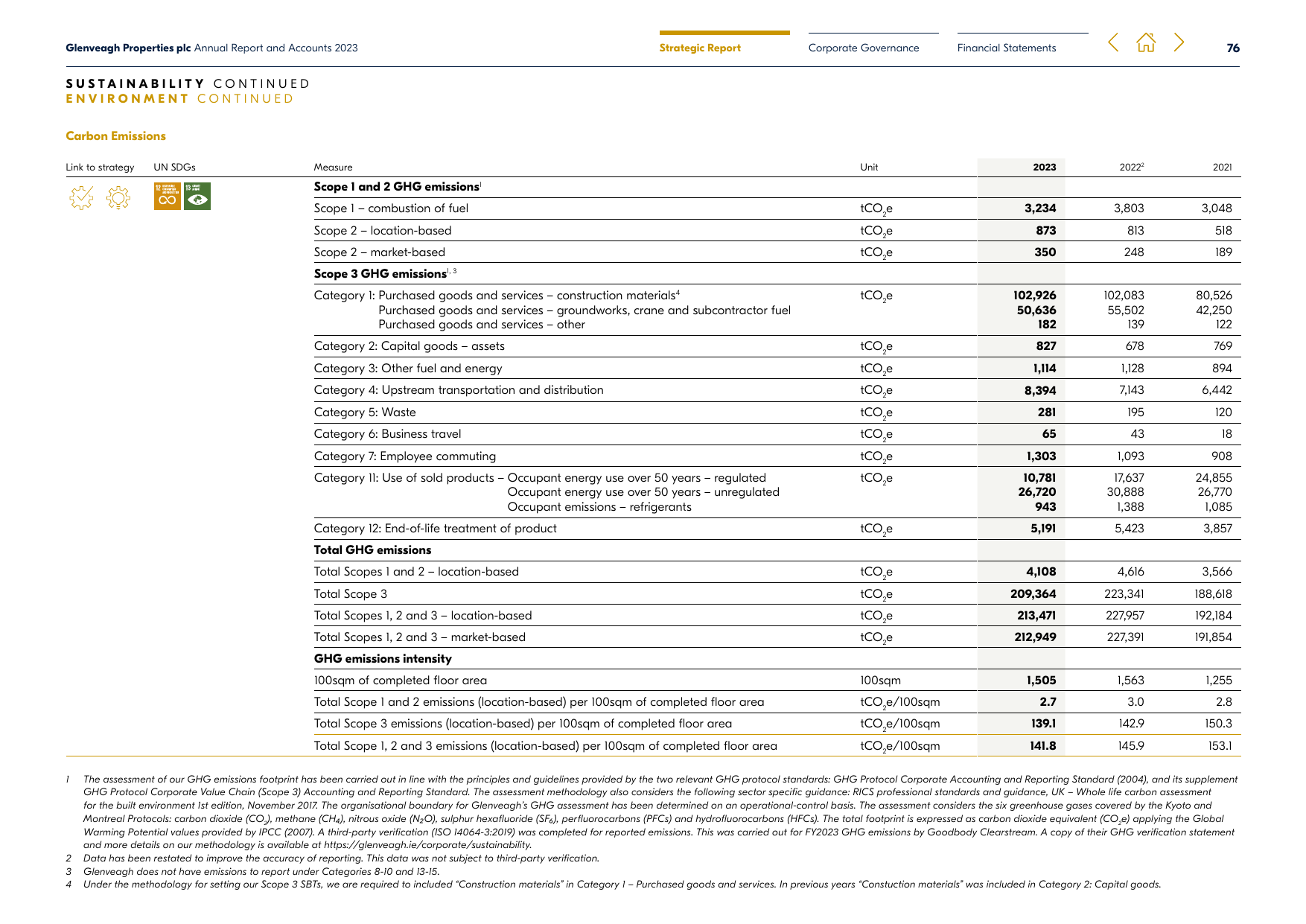
Task: Go to the previous page arrow
Action: click(x=1113, y=42)
